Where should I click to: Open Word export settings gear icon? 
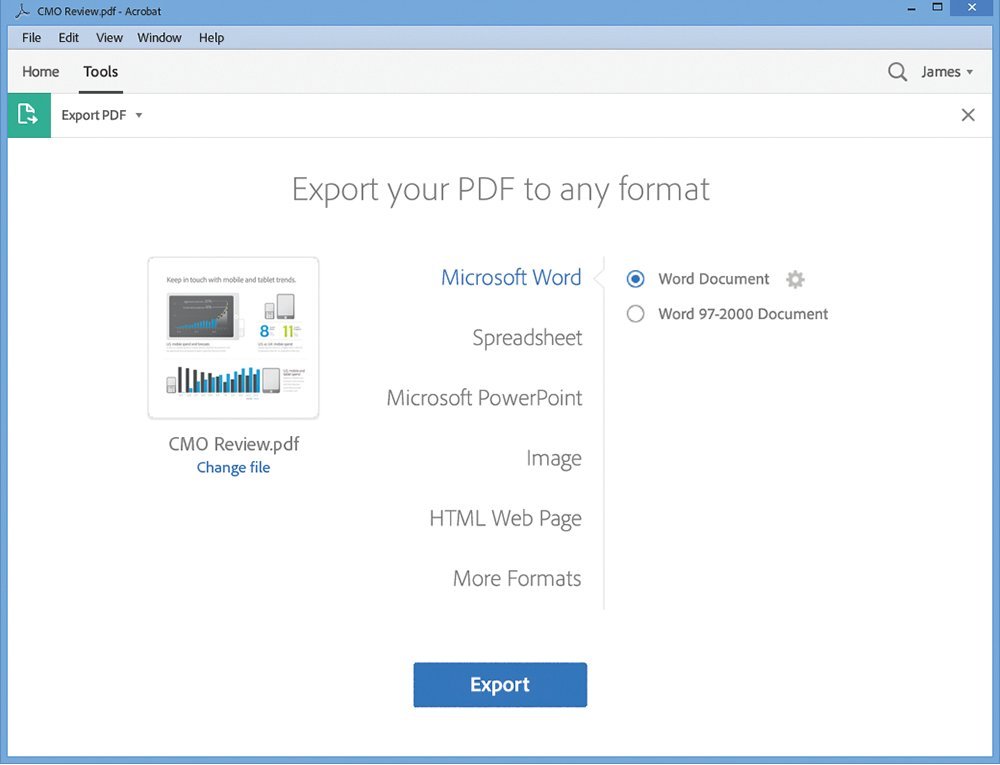[795, 279]
